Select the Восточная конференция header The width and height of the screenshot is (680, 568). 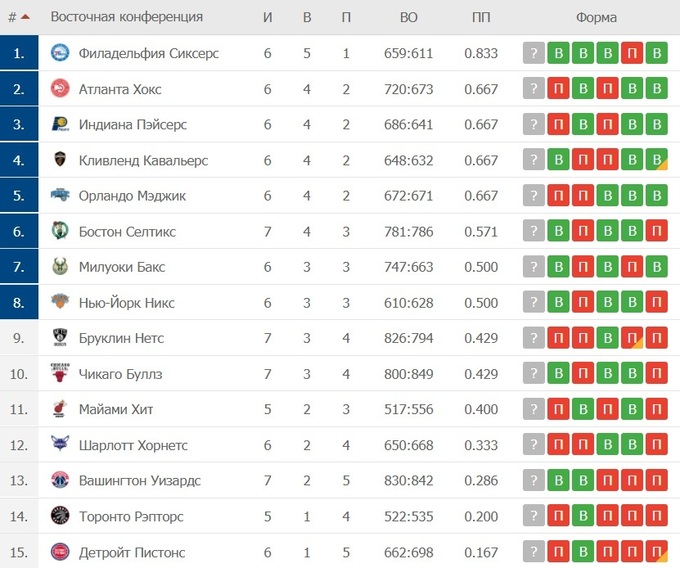coord(126,17)
